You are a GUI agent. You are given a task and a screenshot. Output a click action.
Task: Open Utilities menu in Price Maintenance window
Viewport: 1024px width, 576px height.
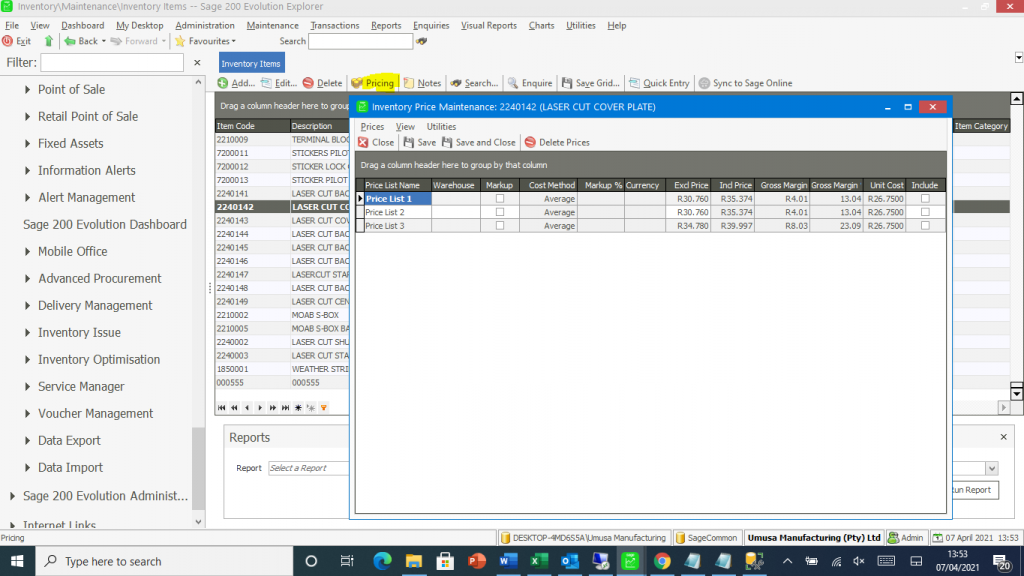pyautogui.click(x=441, y=127)
